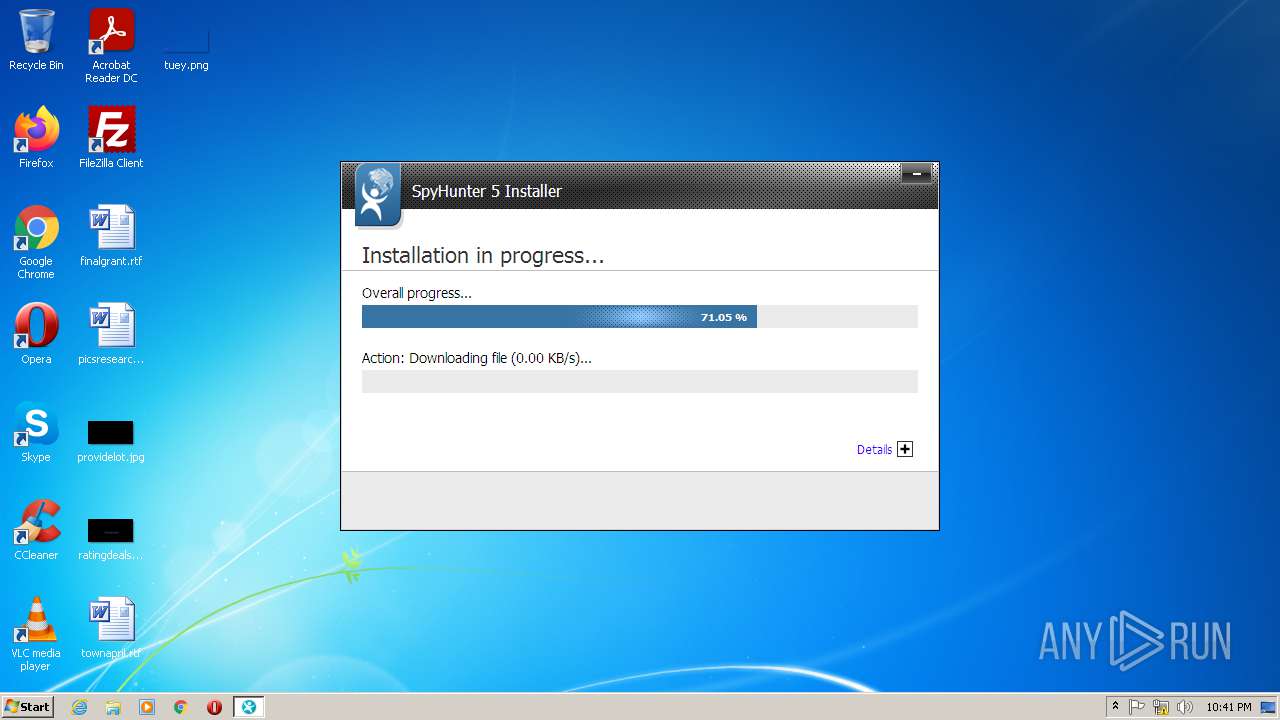Click the empty file download progress bar
The width and height of the screenshot is (1280, 720).
(x=639, y=381)
